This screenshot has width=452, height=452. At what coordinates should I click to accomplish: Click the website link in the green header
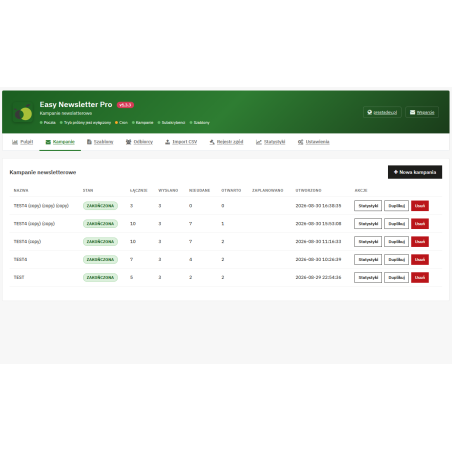click(x=382, y=112)
